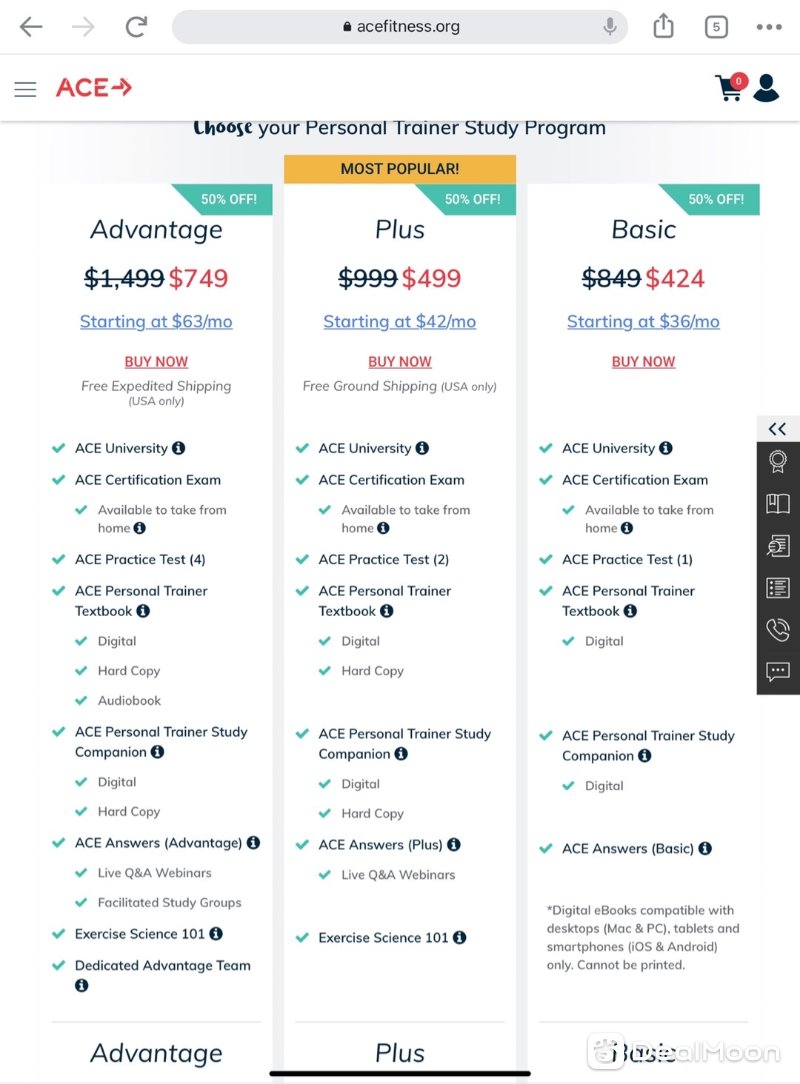Screen dimensions: 800x1084
Task: Click info icon beside Exercise Science 101 in Plus
Action: [459, 937]
